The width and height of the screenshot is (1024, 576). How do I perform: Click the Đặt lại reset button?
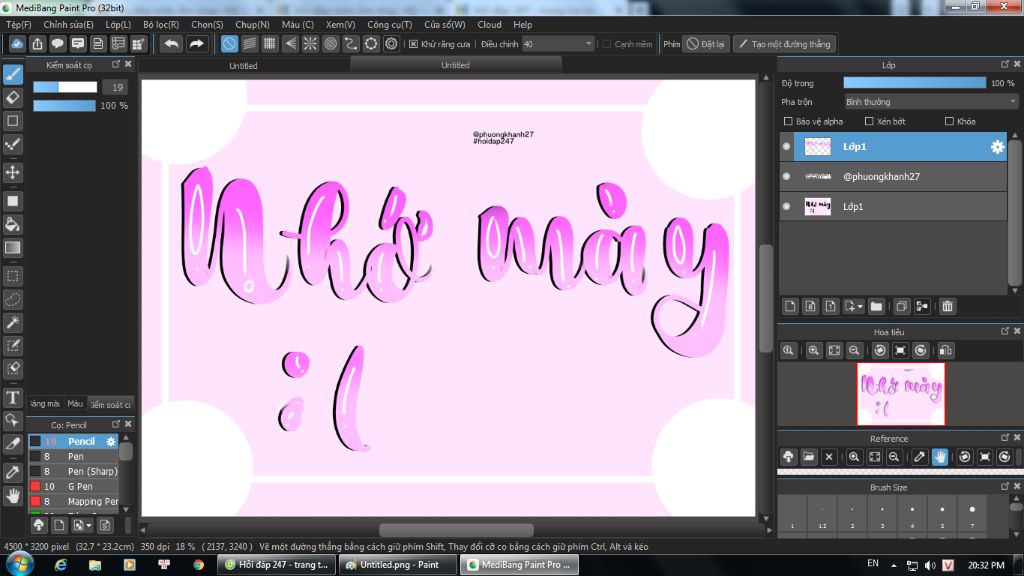pyautogui.click(x=706, y=44)
